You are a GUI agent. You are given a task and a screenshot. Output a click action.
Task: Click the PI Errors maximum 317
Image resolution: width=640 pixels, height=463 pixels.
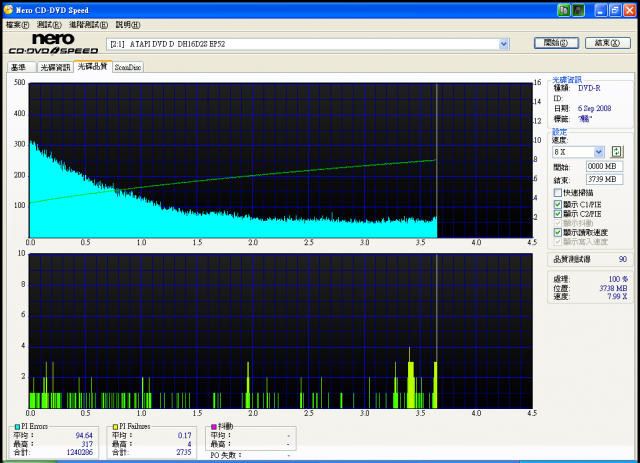87,444
